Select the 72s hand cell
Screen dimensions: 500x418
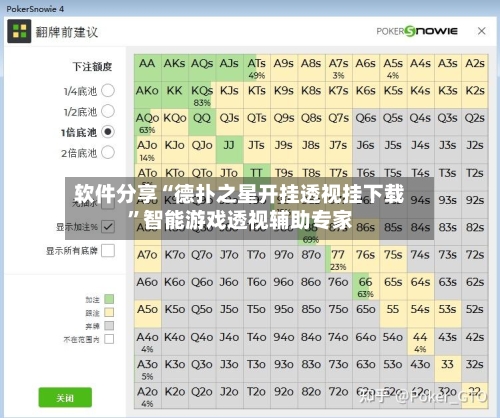475,259
